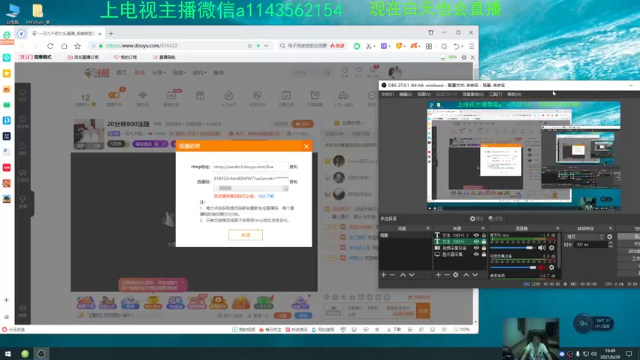Open third menu in OBS menu bar

pyautogui.click(x=424, y=94)
